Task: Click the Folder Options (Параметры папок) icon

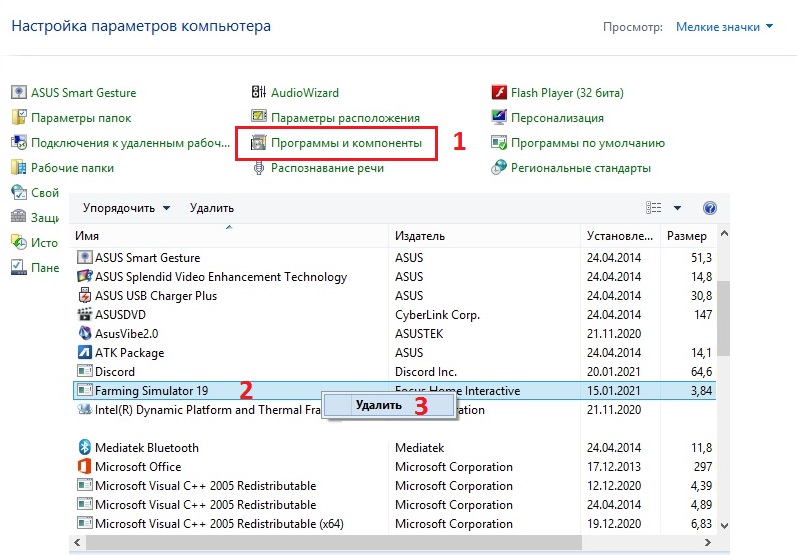Action: click(x=19, y=117)
